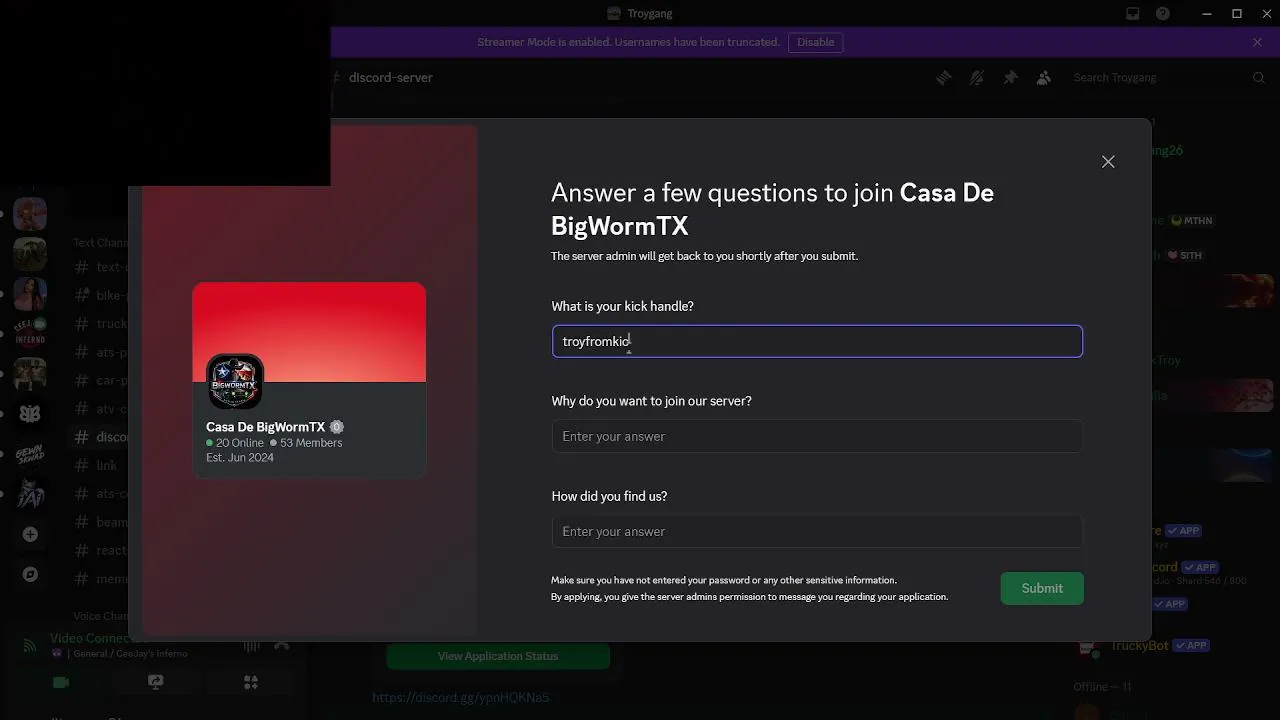Image resolution: width=1280 pixels, height=720 pixels.
Task: Click the Add a Server plus icon
Action: coord(30,534)
